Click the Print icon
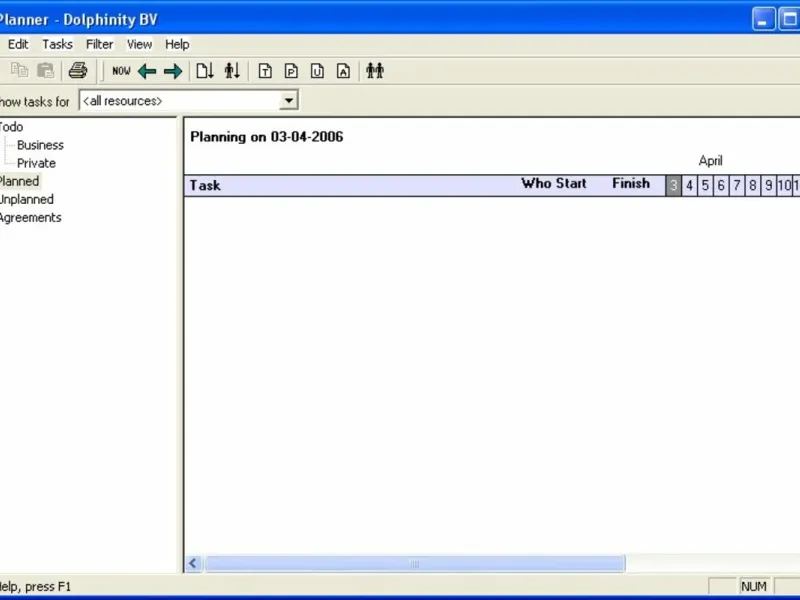This screenshot has width=800, height=600. (x=78, y=70)
